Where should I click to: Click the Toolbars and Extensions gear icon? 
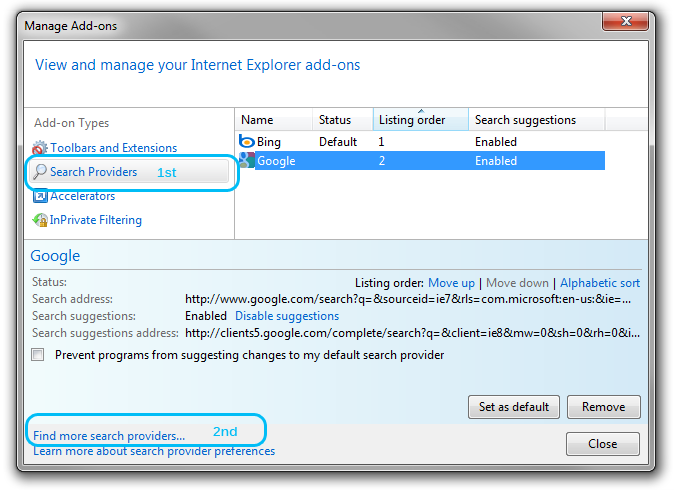pos(39,148)
